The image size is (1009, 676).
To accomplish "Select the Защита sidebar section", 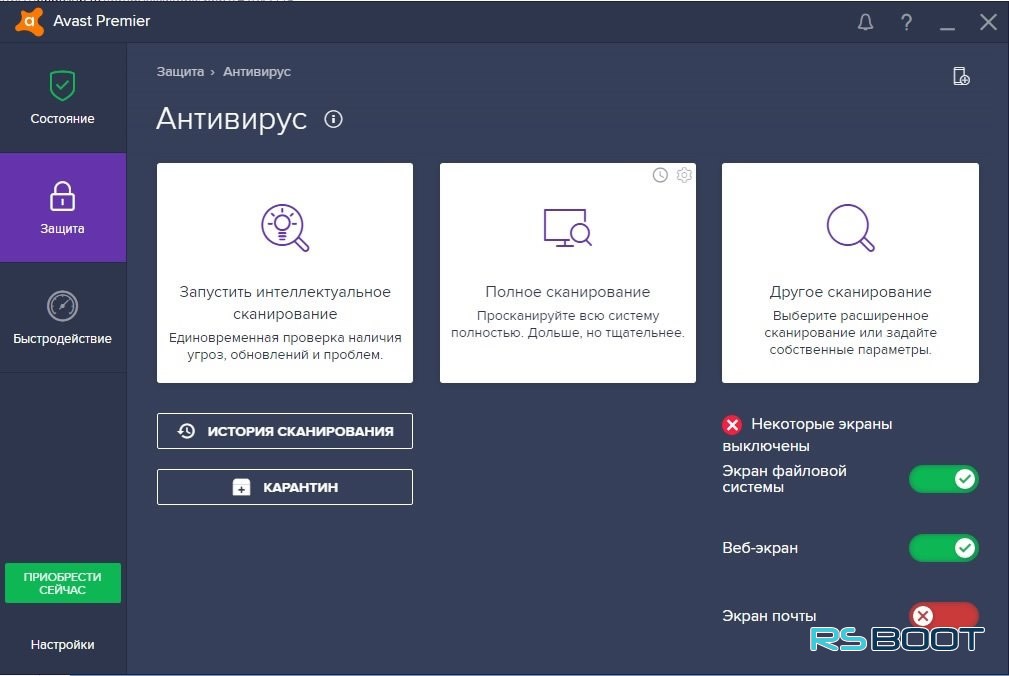I will tap(62, 208).
